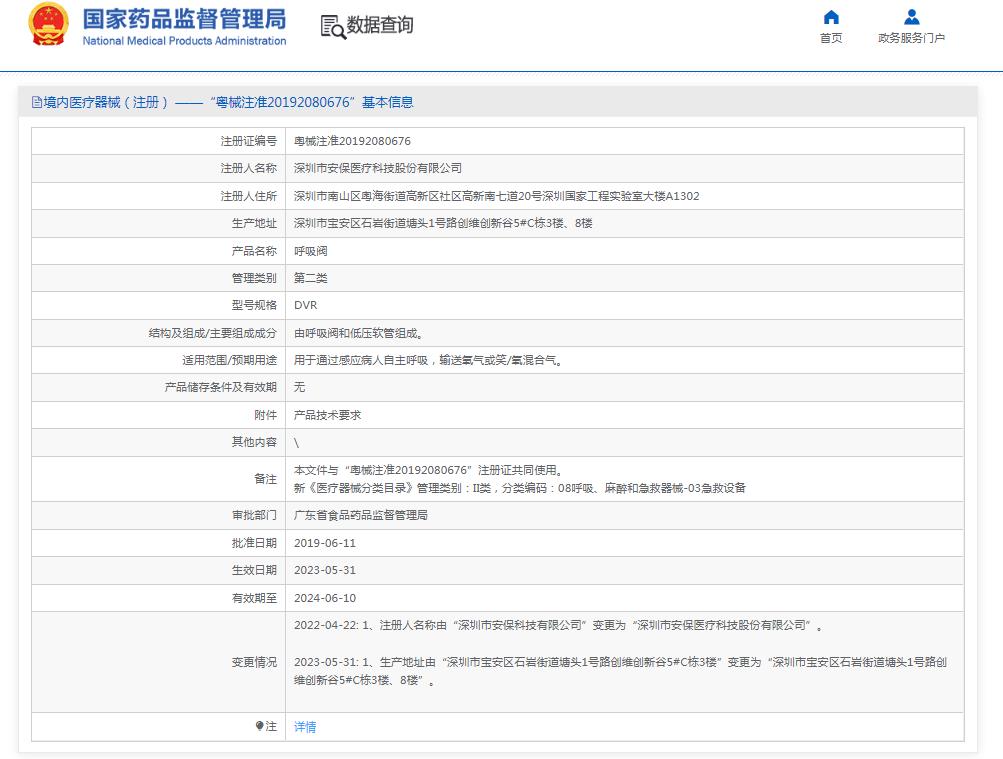
Task: Click document icon before 境内医疗器械
Action: 36,102
